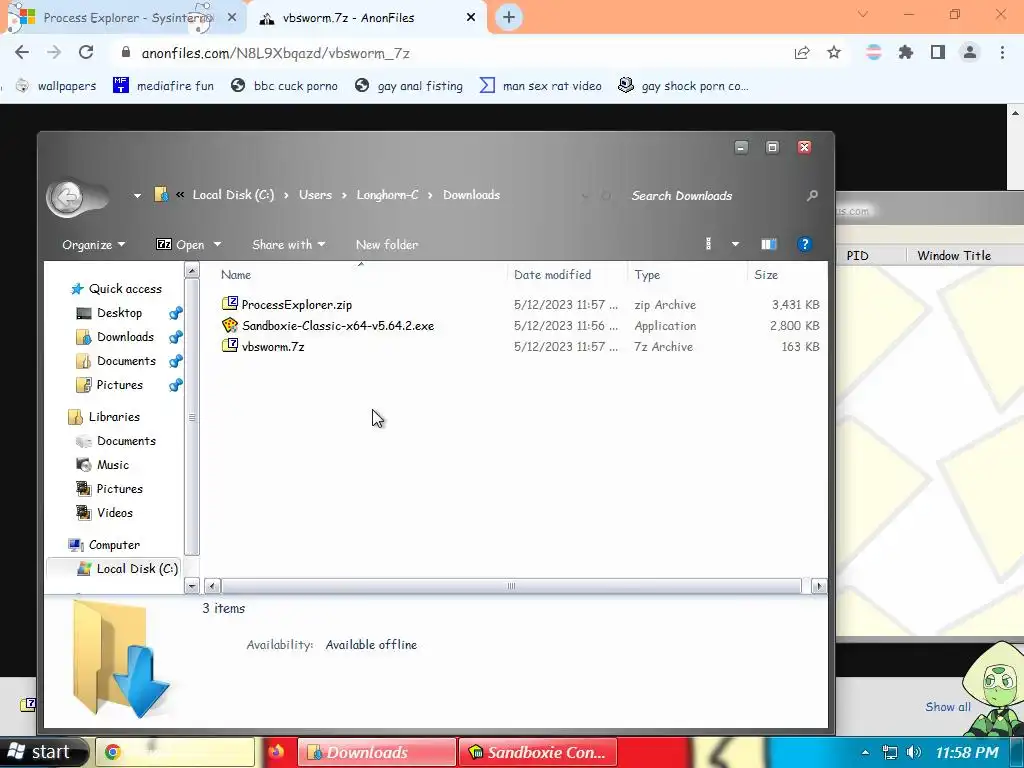
Task: Open Libraries in navigation pane
Action: pyautogui.click(x=104, y=417)
